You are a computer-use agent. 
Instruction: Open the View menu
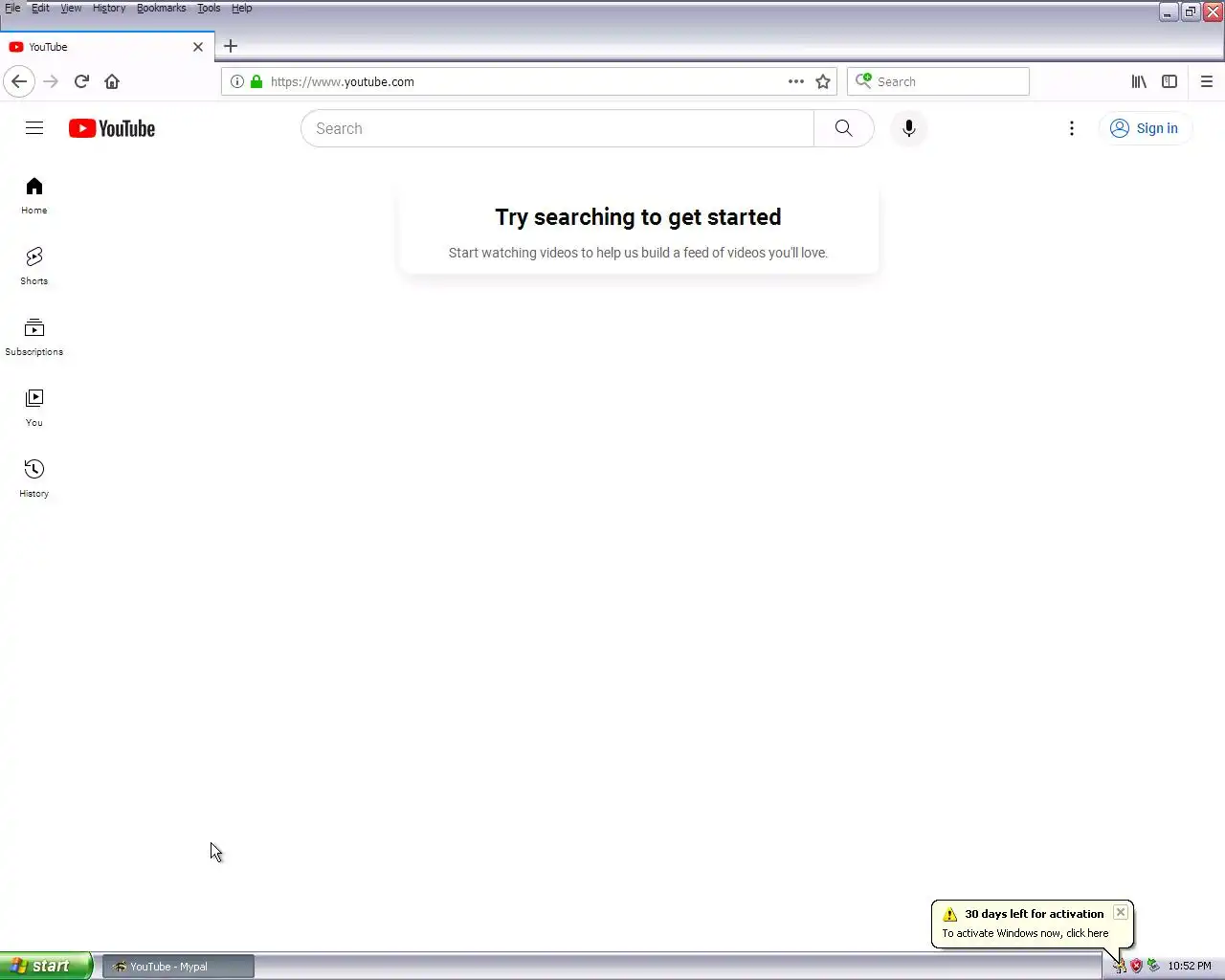pos(71,8)
